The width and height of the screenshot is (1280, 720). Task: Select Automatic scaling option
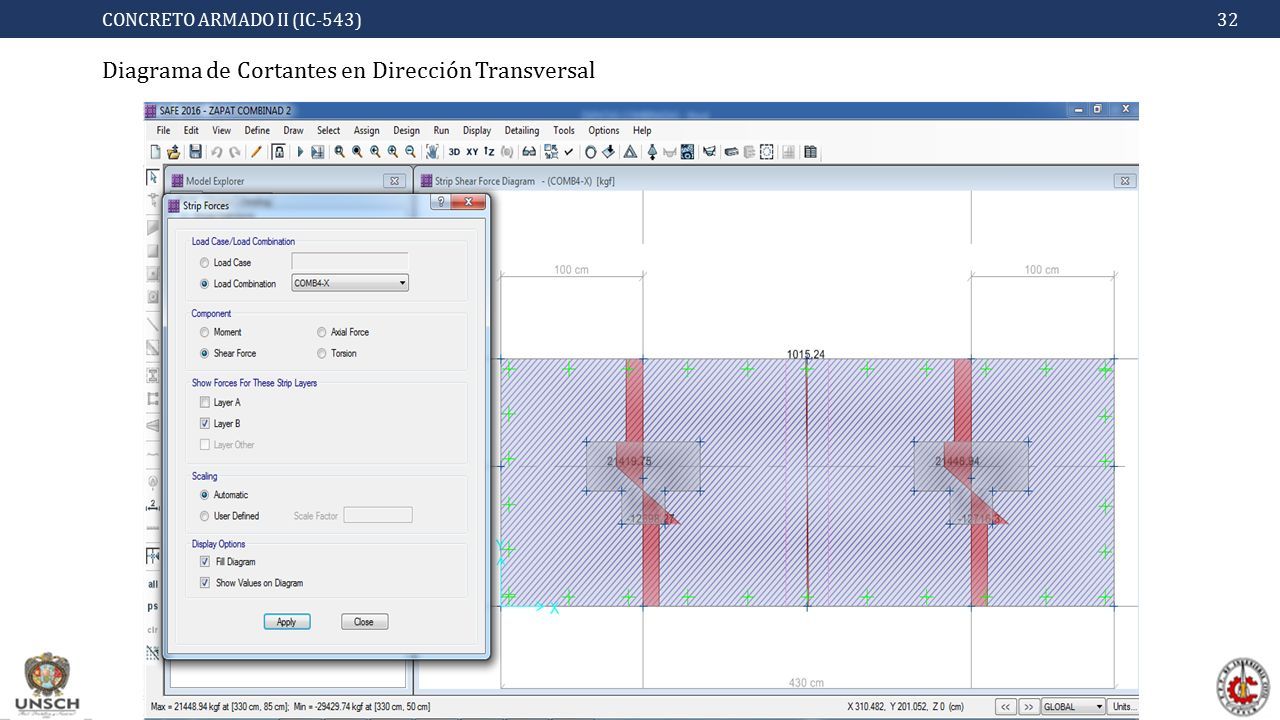205,495
